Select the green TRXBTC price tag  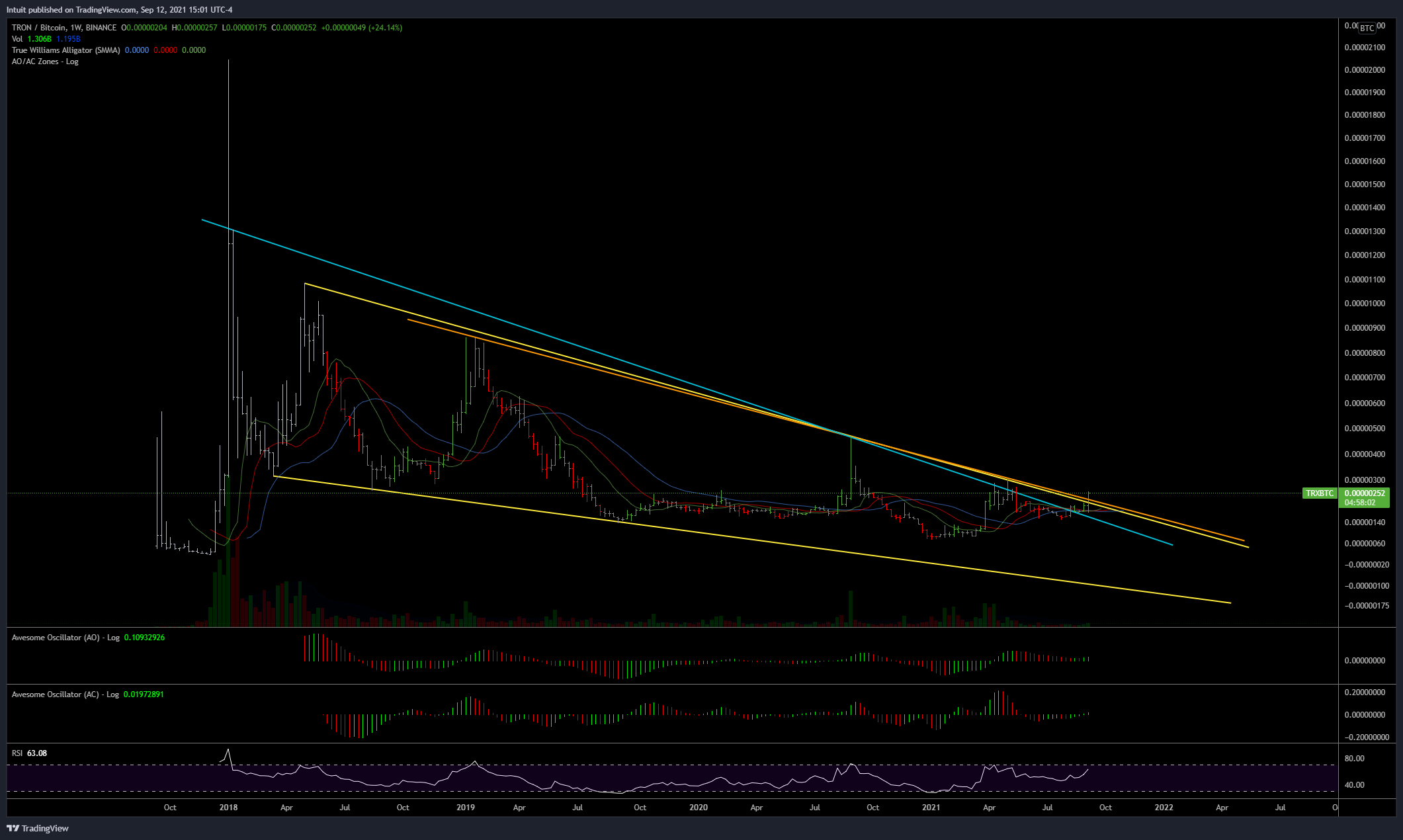click(x=1320, y=493)
